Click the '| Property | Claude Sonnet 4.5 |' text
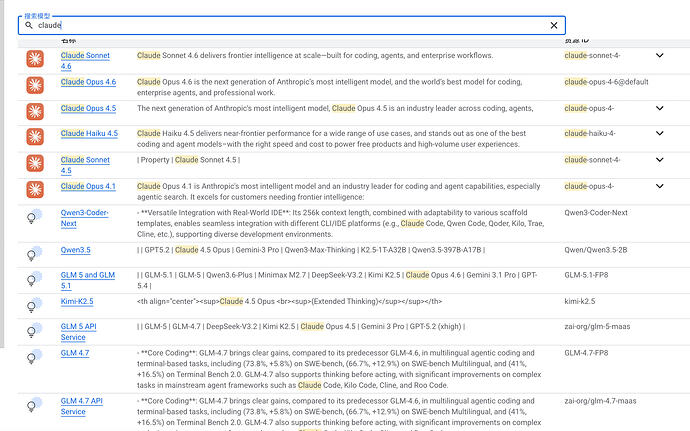 click(x=188, y=160)
